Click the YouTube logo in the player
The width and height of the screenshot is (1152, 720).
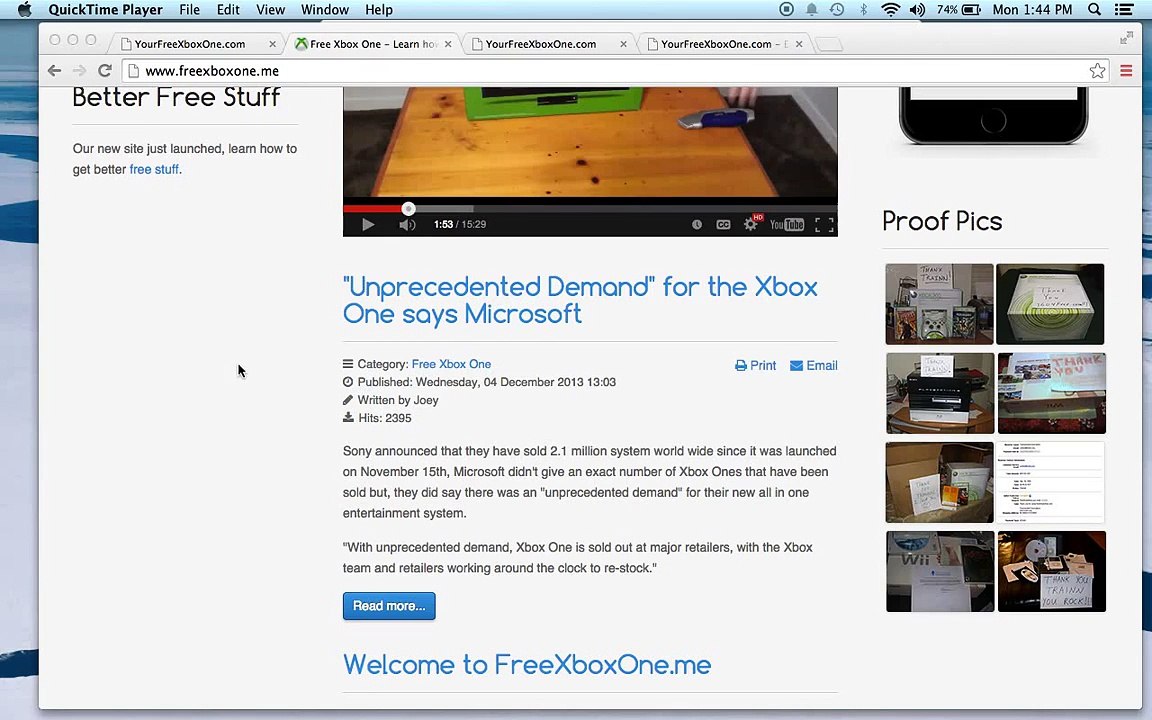point(787,224)
